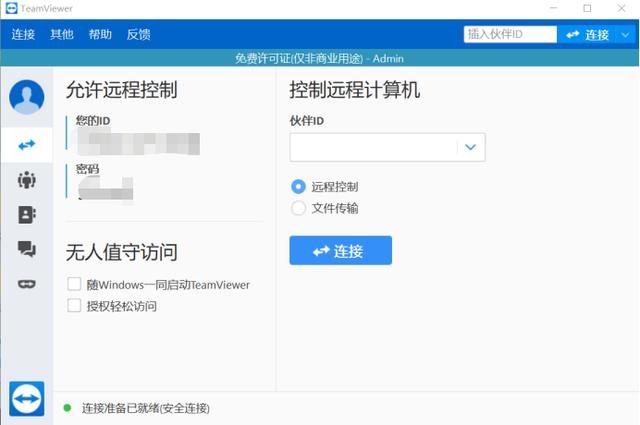Screen dimensions: 640x425
Task: Click the TeamViewer title bar app icon
Action: click(x=11, y=8)
